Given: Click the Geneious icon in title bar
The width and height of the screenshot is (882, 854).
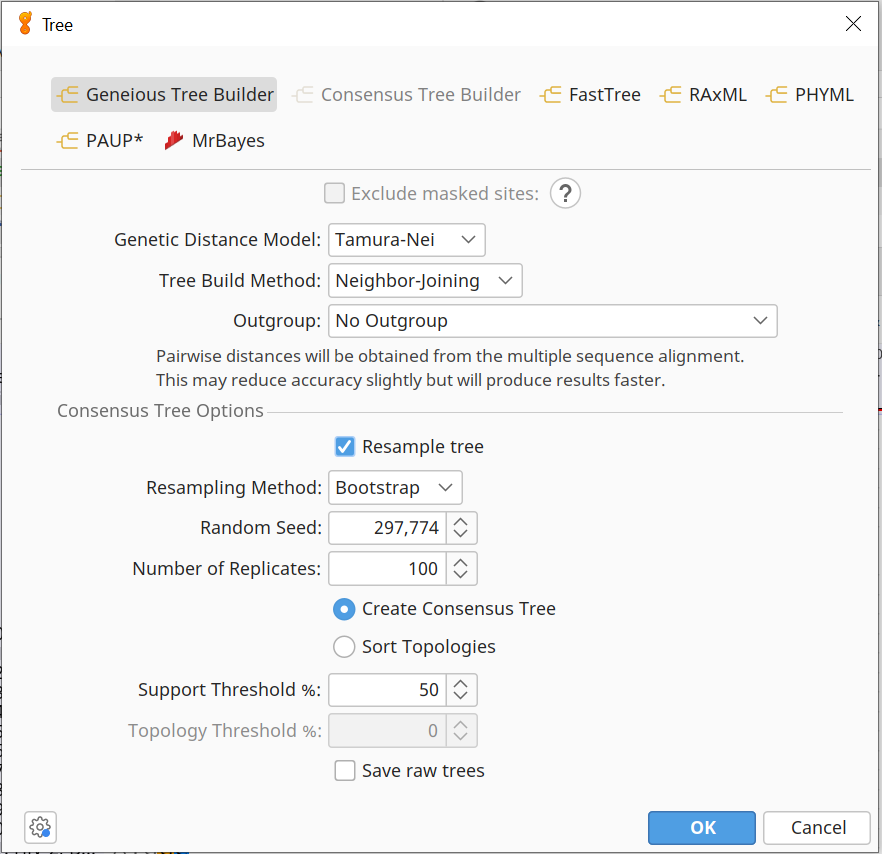Looking at the screenshot, I should click(x=25, y=24).
